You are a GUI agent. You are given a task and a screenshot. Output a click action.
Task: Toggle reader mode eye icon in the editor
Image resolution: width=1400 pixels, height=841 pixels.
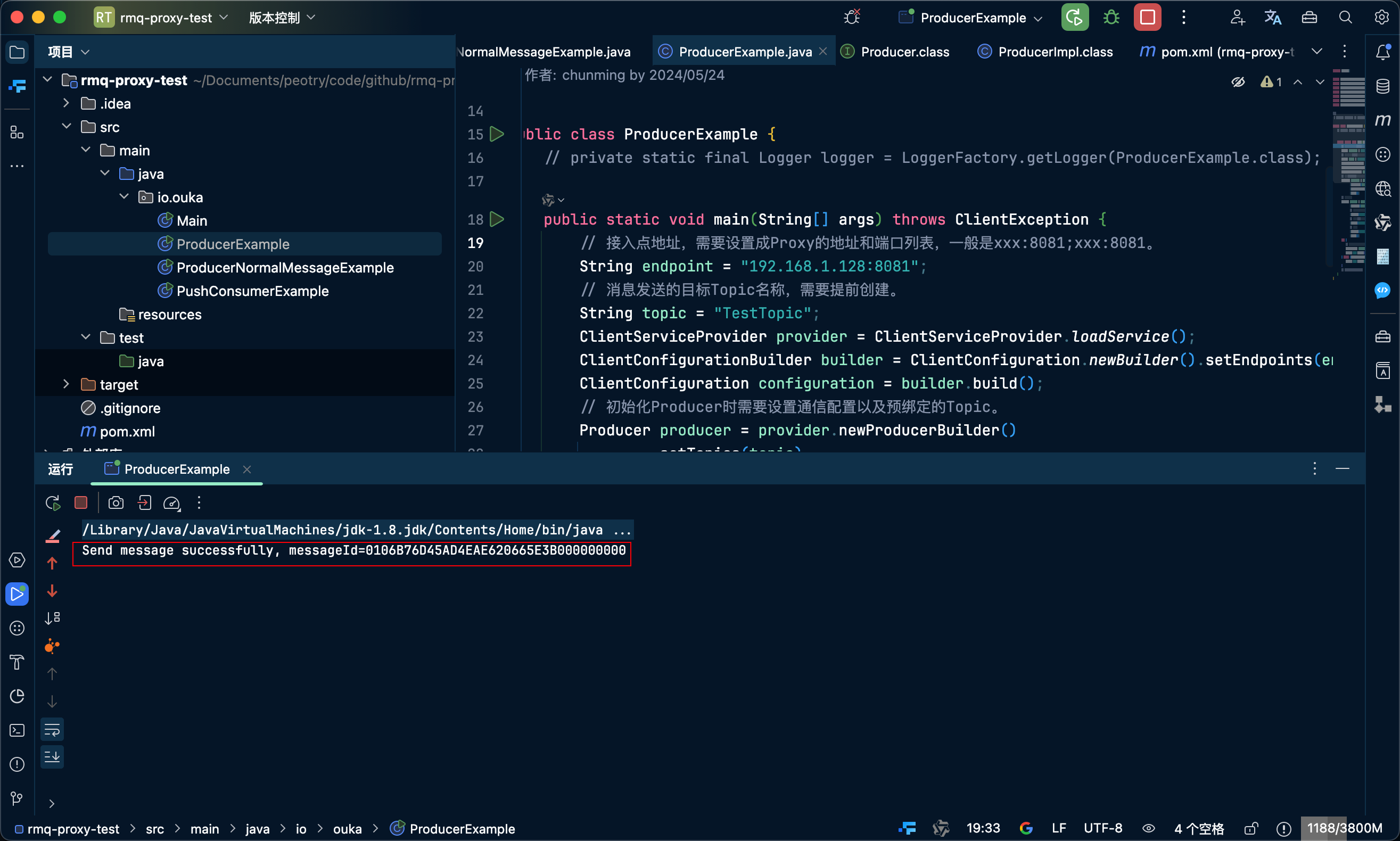pos(1238,82)
